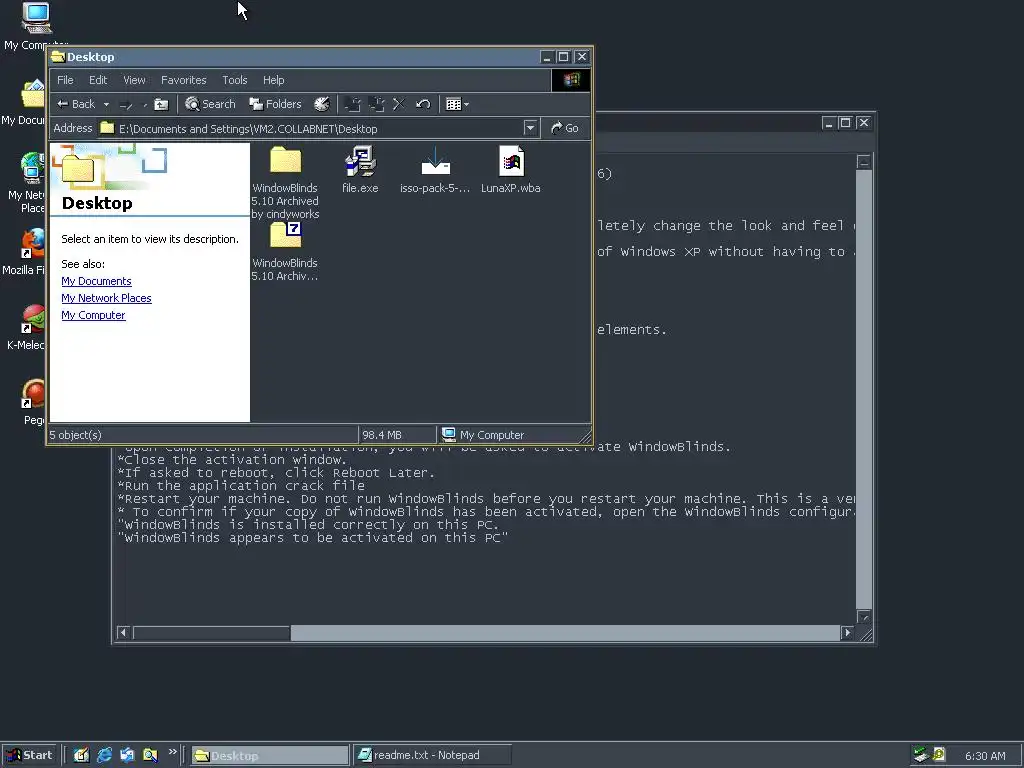Viewport: 1024px width, 768px height.
Task: Expand the Address bar dropdown
Action: pyautogui.click(x=530, y=128)
